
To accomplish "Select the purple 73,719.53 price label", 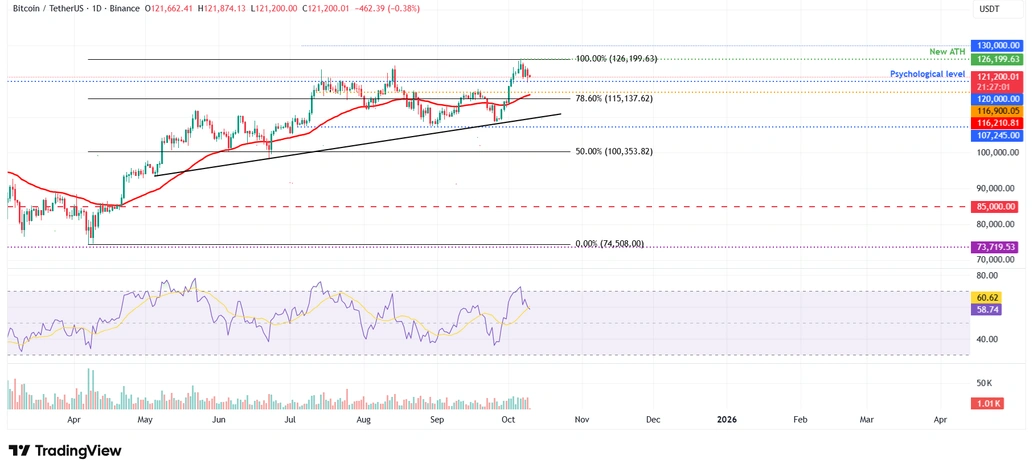I will click(x=999, y=246).
